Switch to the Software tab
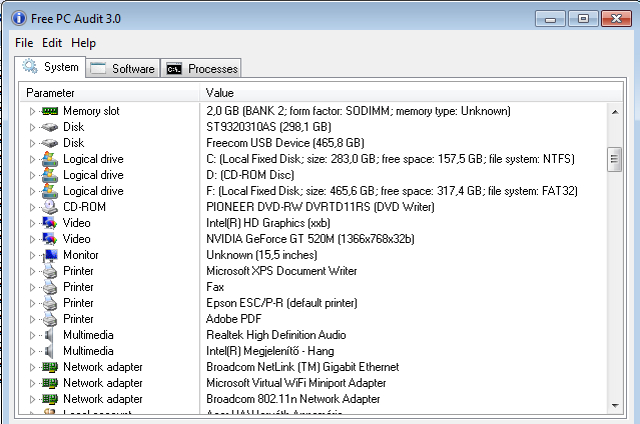The width and height of the screenshot is (640, 424). click(x=123, y=68)
